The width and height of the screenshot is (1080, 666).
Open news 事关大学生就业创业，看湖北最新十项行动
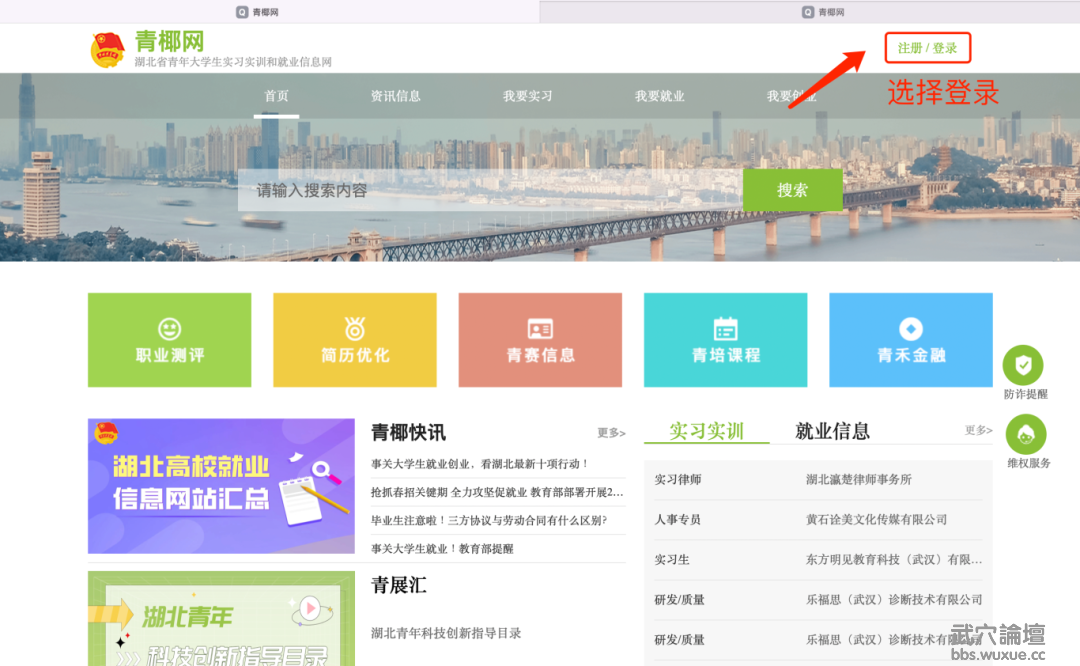pos(479,464)
